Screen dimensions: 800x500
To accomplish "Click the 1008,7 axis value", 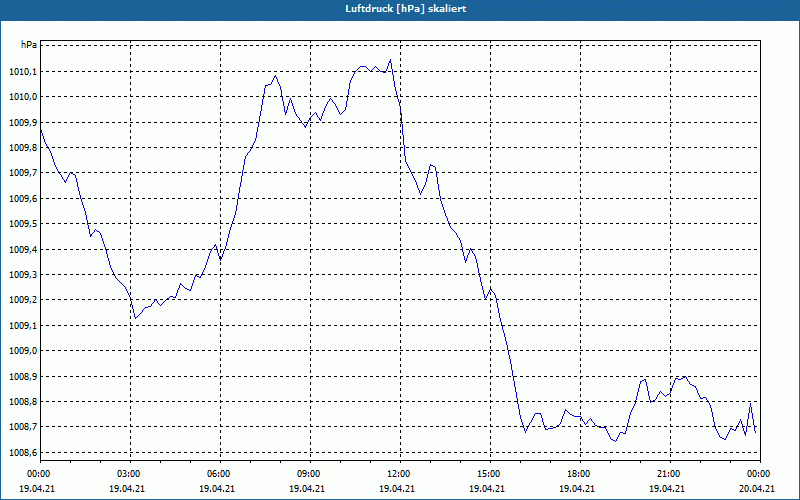I will [23, 427].
